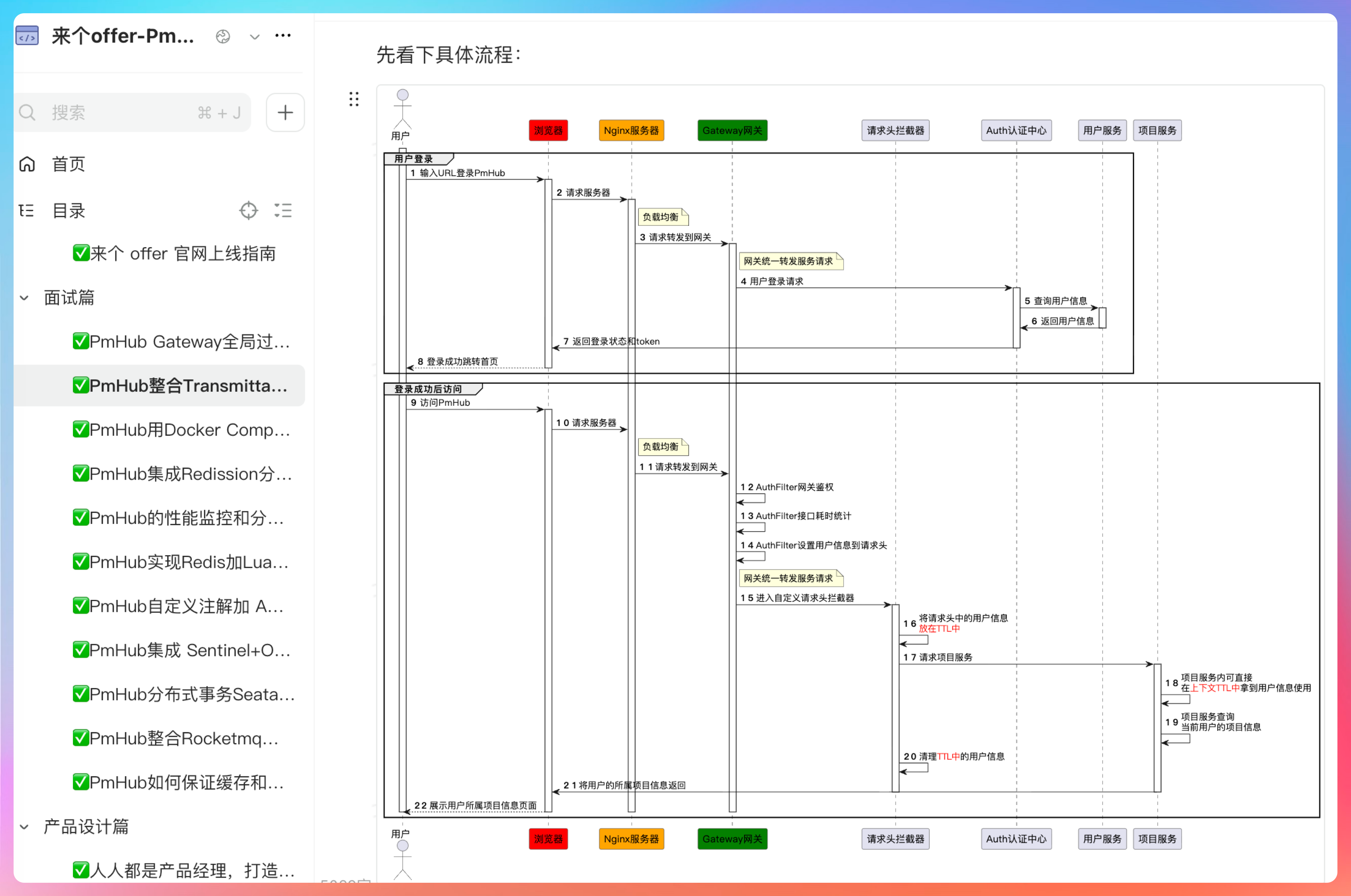Select the 目录 menu item
The image size is (1351, 896).
(69, 210)
